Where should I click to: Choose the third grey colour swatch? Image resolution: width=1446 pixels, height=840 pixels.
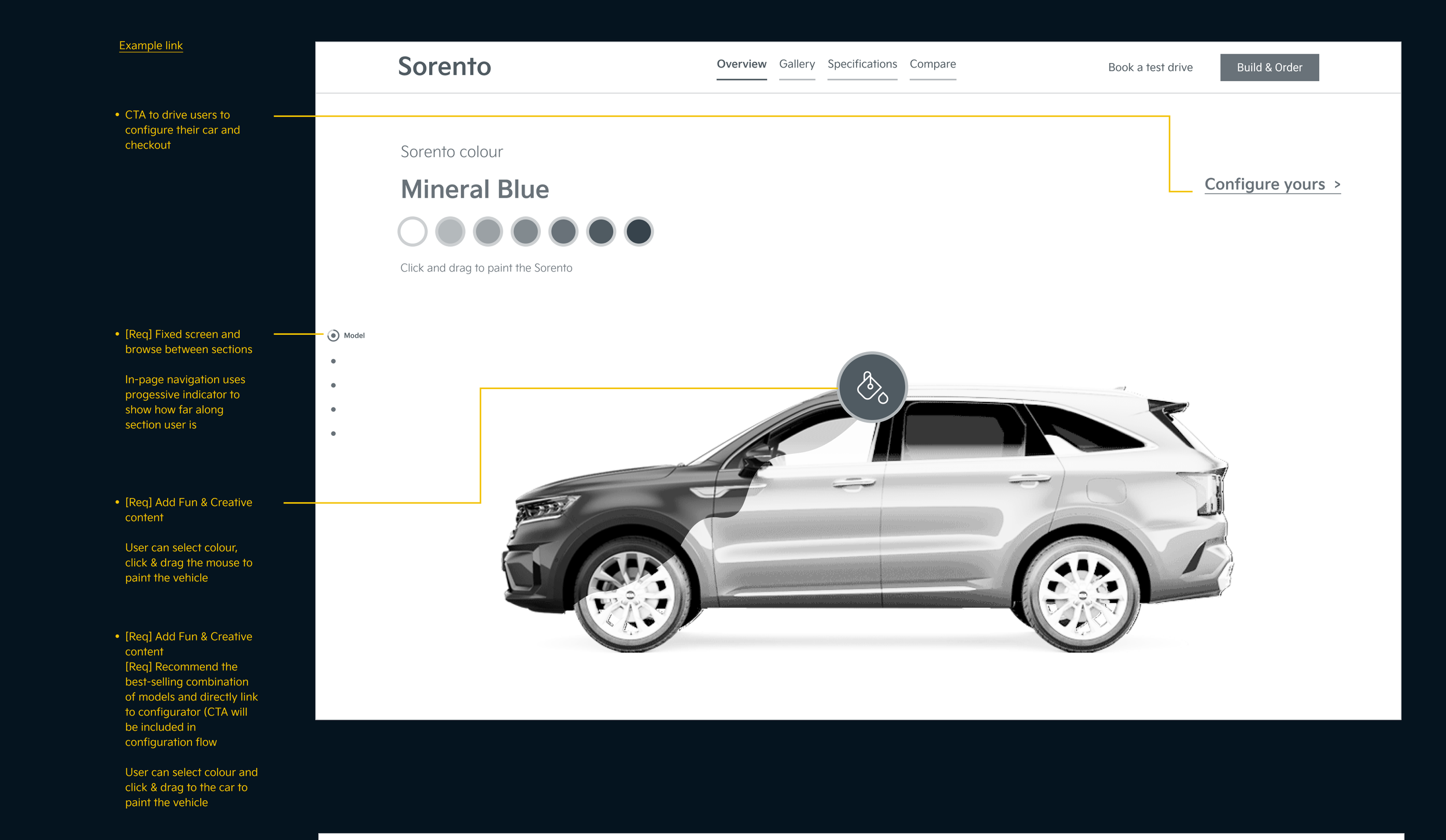(488, 232)
